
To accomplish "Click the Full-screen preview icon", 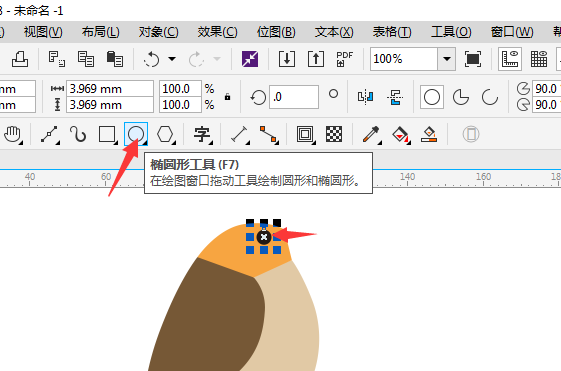I will tap(473, 59).
